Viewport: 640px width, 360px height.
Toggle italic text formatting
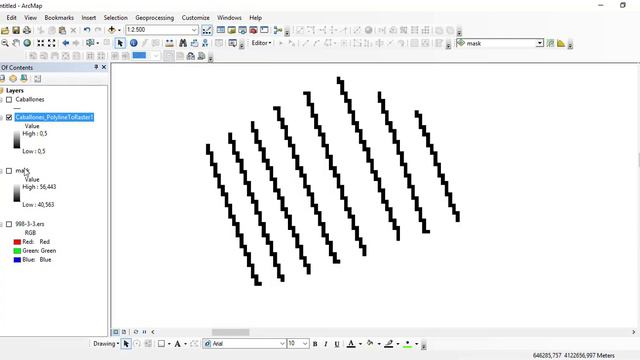326,344
